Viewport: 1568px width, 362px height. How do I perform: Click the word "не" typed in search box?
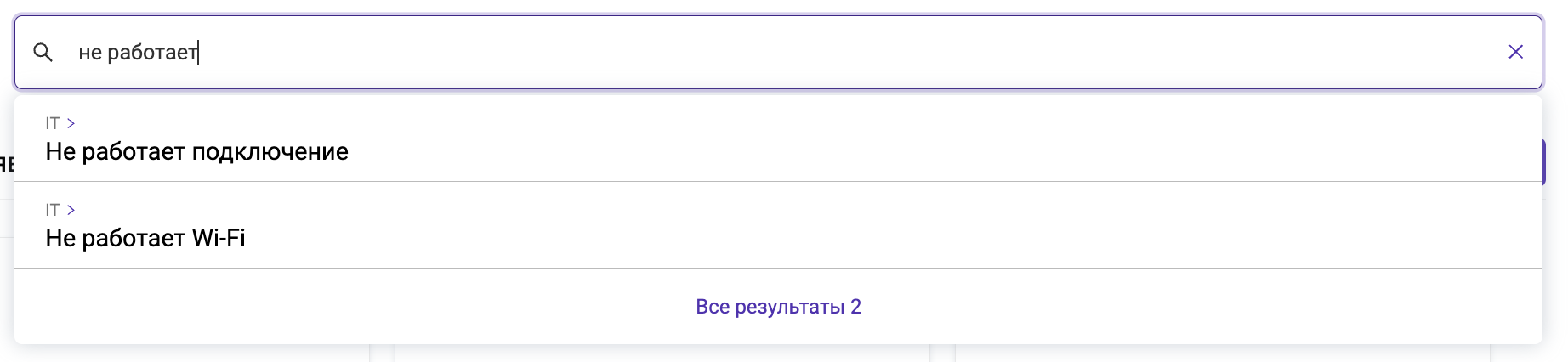point(89,53)
